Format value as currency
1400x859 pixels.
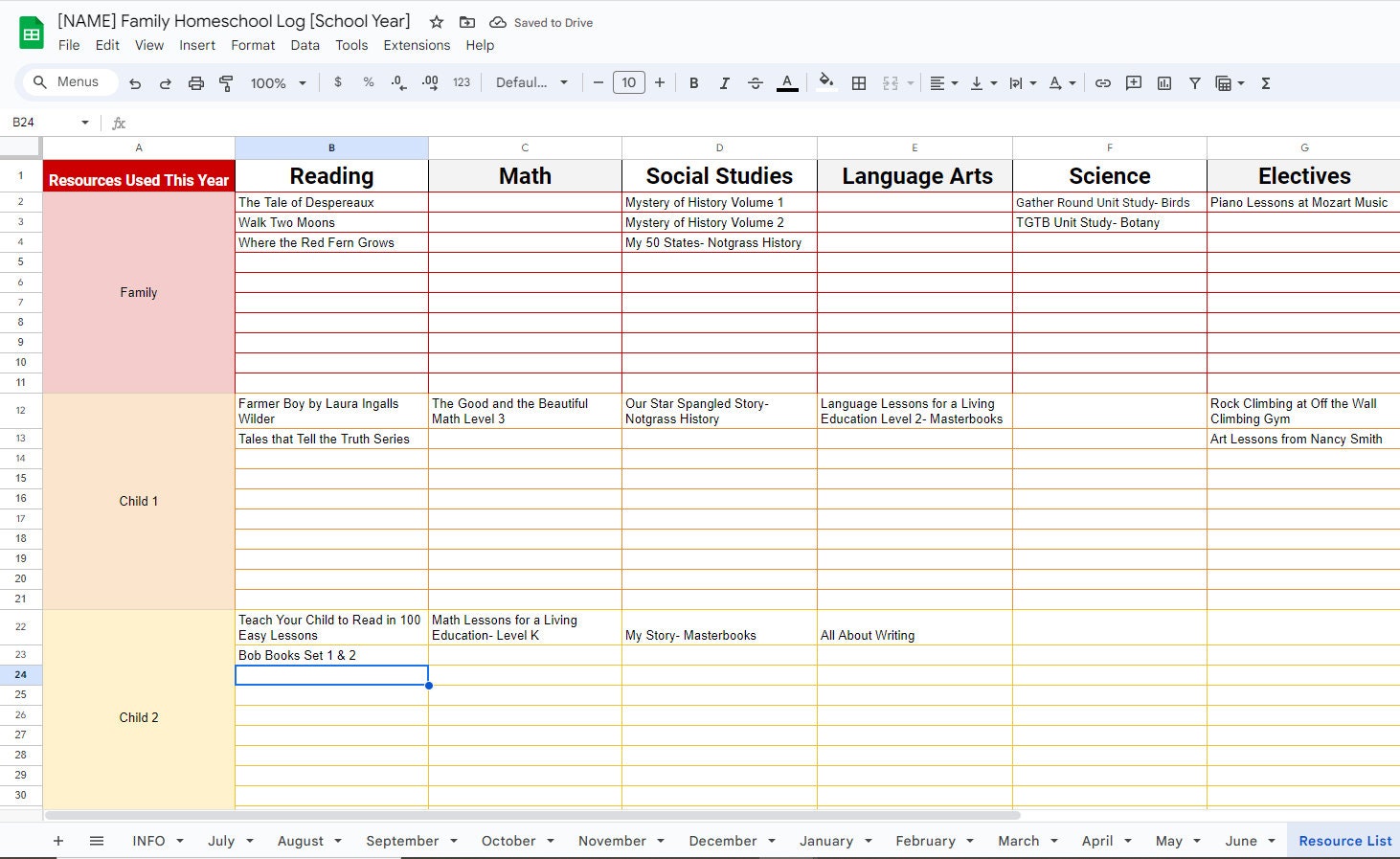[337, 83]
